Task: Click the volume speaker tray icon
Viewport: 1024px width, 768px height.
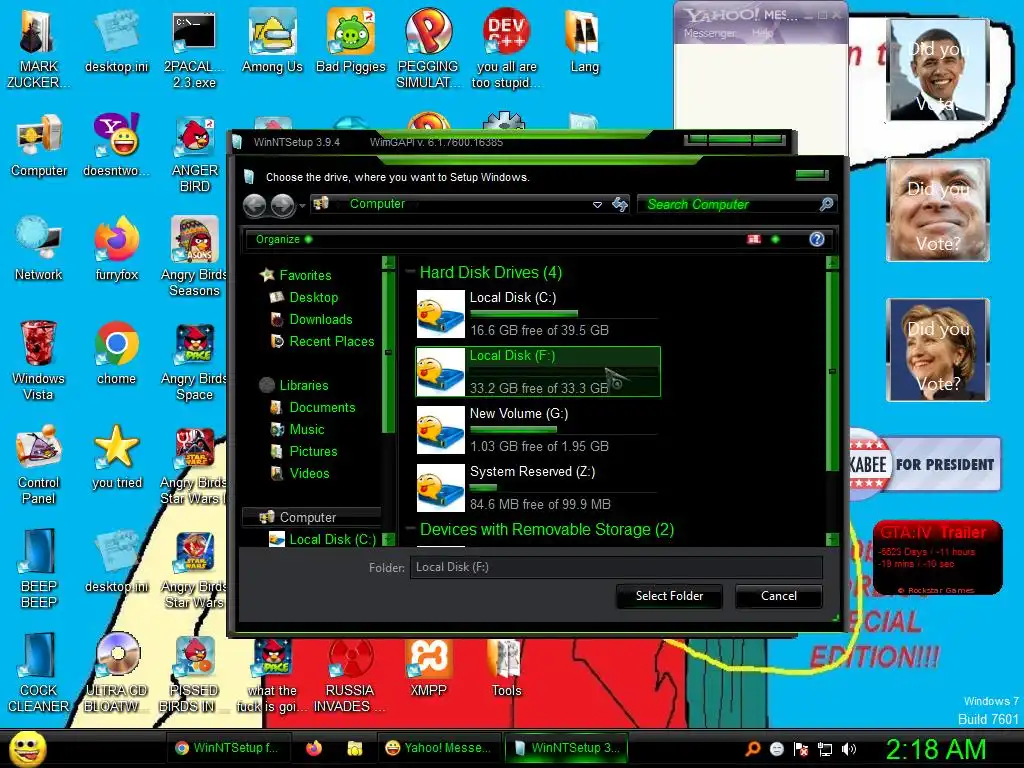Action: tap(849, 749)
